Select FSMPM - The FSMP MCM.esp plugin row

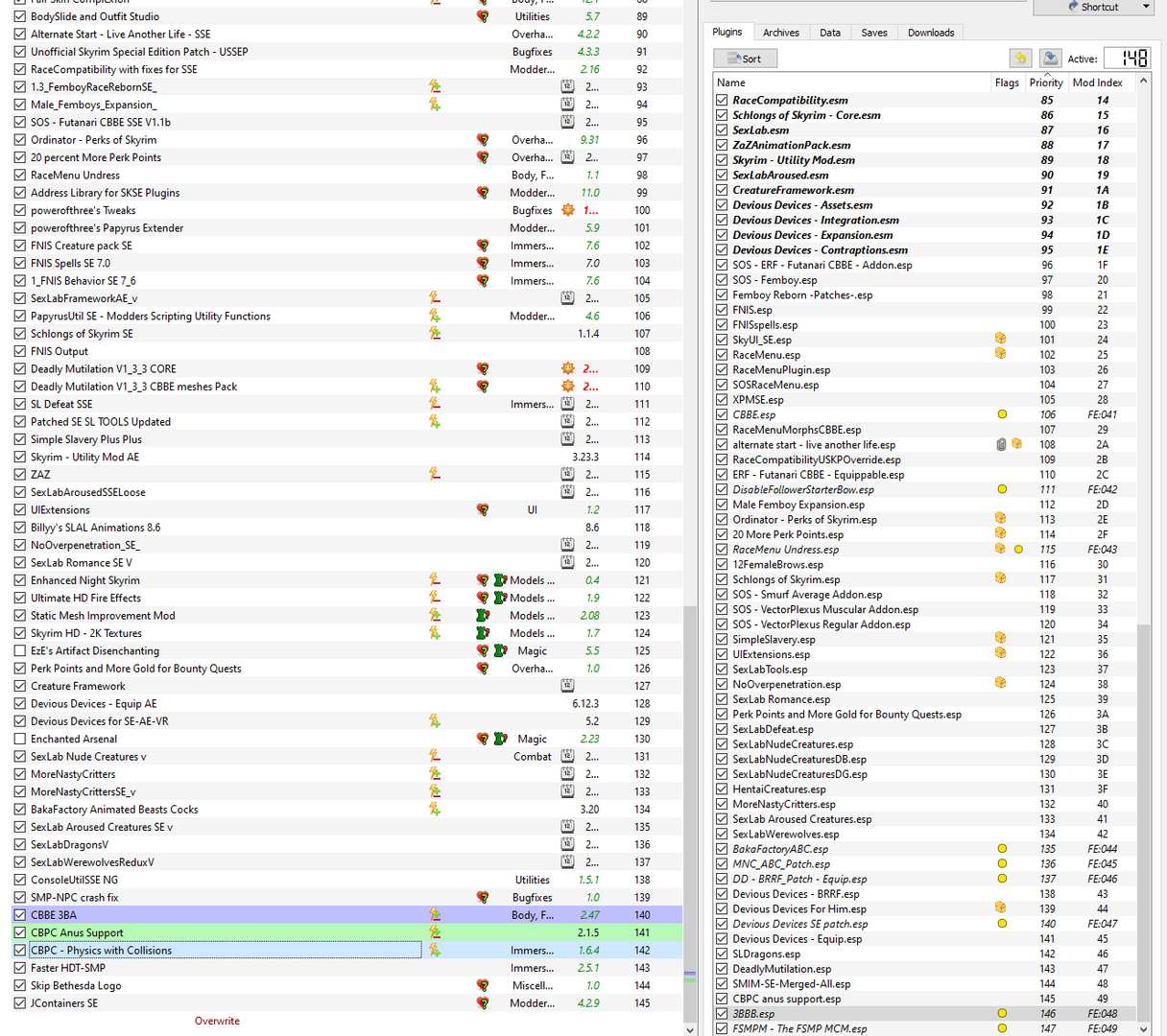925,1028
